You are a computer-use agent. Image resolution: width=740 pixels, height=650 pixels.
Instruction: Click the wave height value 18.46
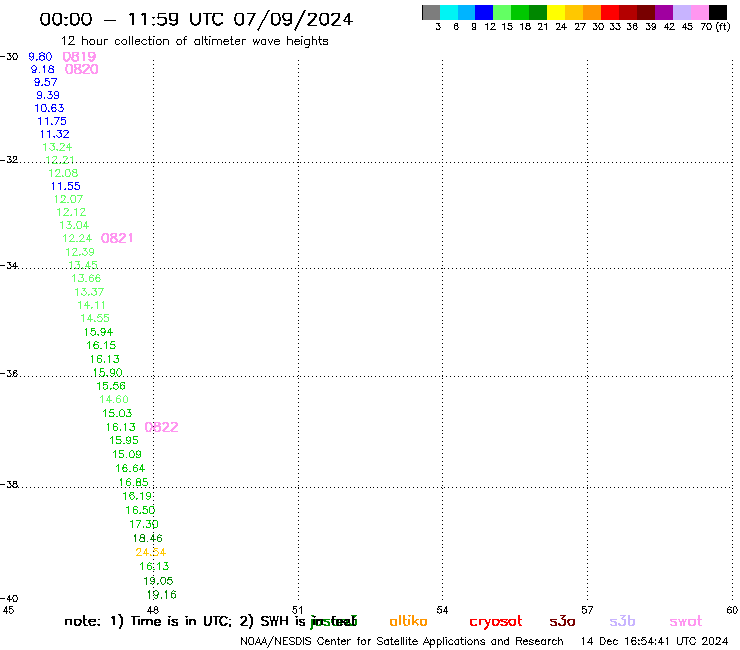tap(147, 538)
